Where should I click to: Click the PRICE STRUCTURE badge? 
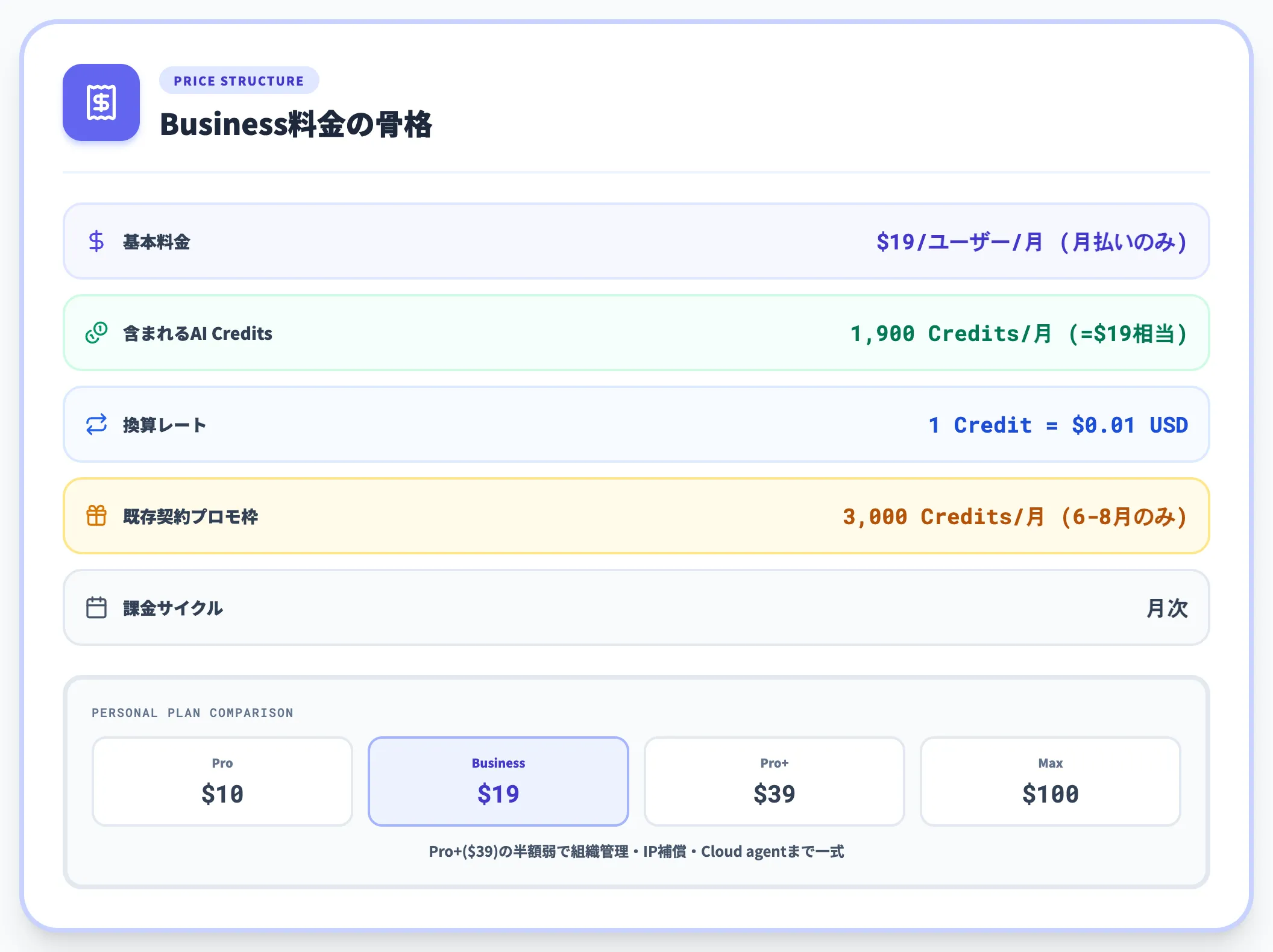239,81
